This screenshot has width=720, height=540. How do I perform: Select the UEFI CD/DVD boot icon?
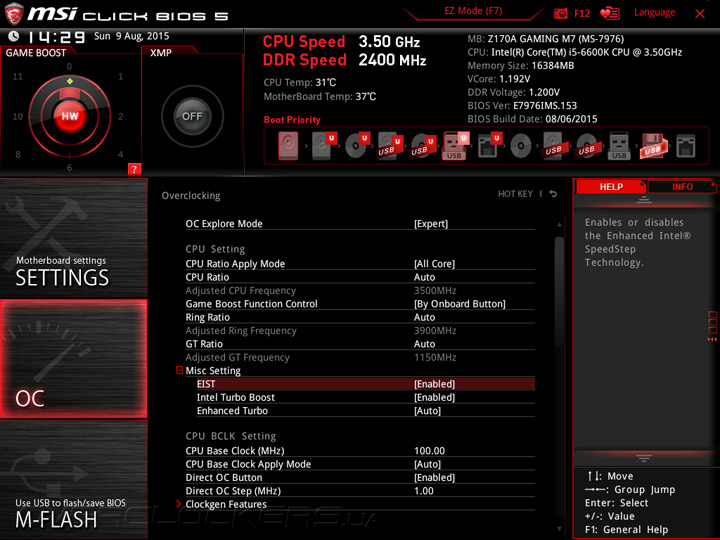tap(357, 146)
